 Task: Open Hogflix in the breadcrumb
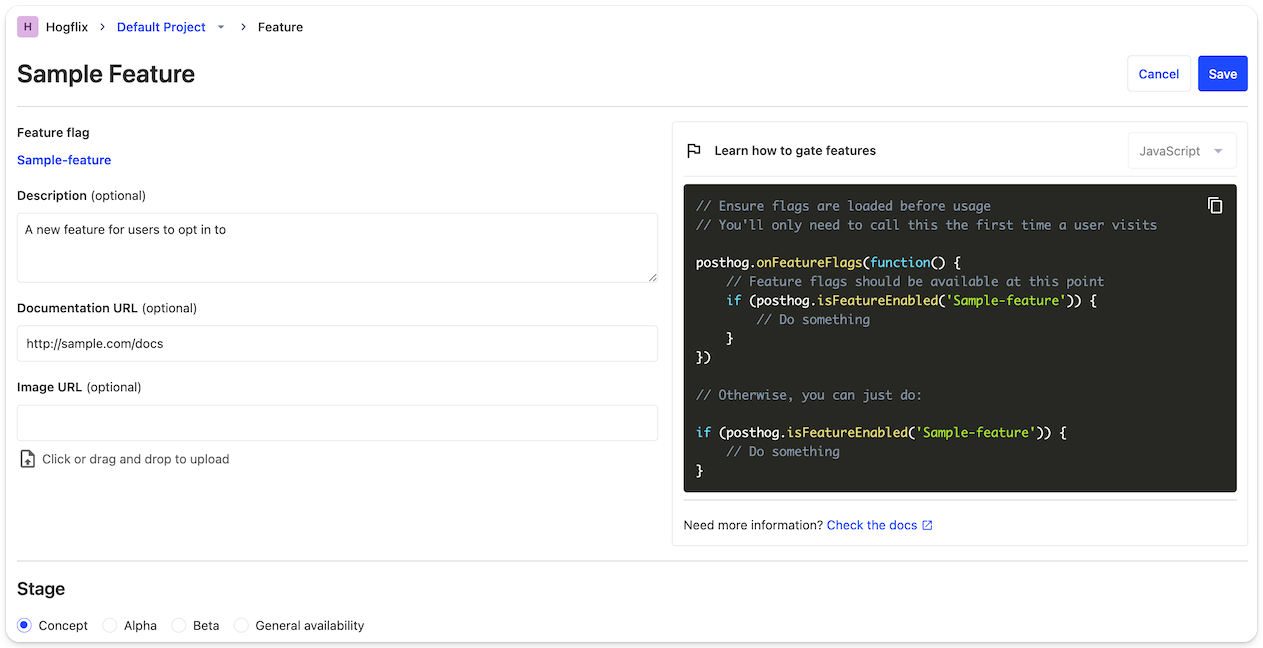pyautogui.click(x=67, y=27)
